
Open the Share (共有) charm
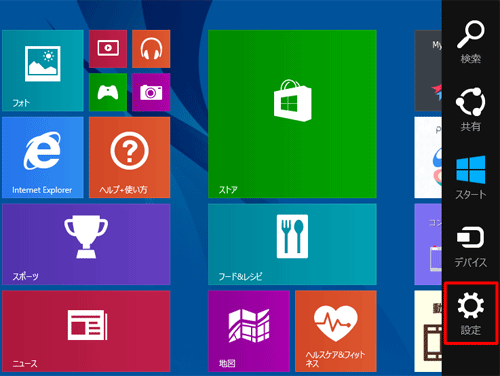click(470, 109)
